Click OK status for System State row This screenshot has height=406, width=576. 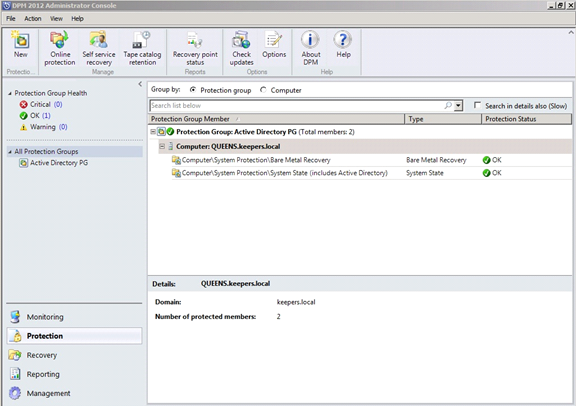pos(492,173)
